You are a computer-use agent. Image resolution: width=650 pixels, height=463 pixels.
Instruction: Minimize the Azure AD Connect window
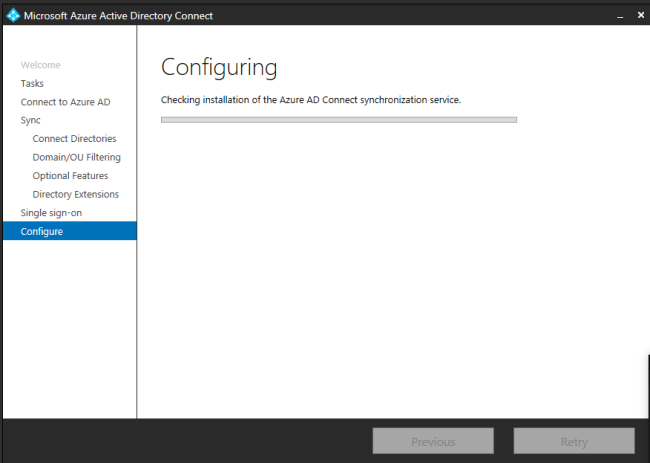(620, 16)
